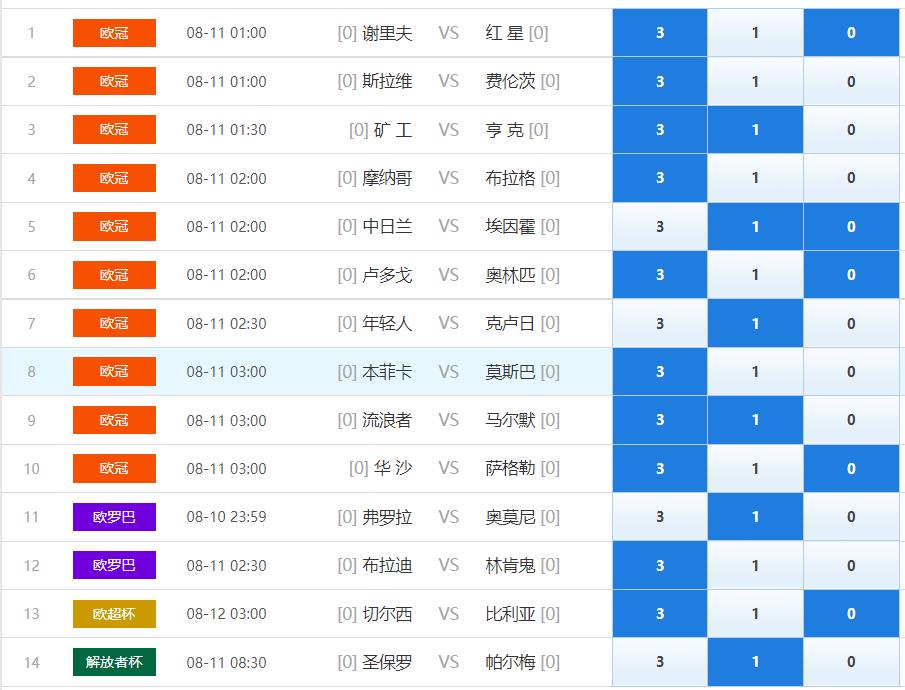
Task: Click match time 08-10 23:59
Action: pos(226,517)
